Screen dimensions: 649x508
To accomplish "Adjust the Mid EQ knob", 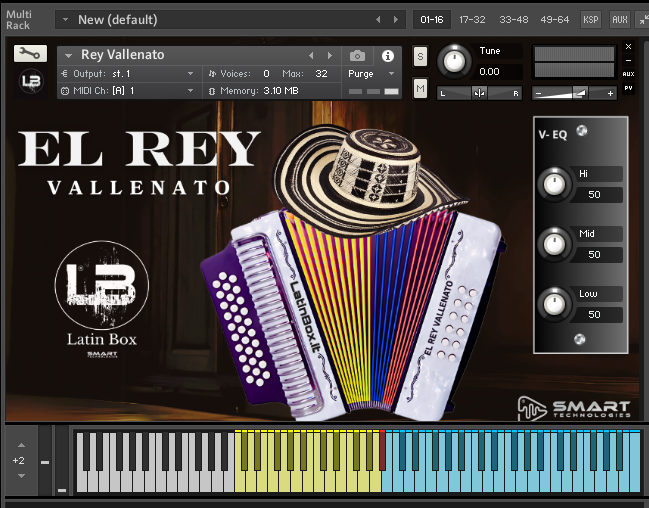I will point(554,244).
